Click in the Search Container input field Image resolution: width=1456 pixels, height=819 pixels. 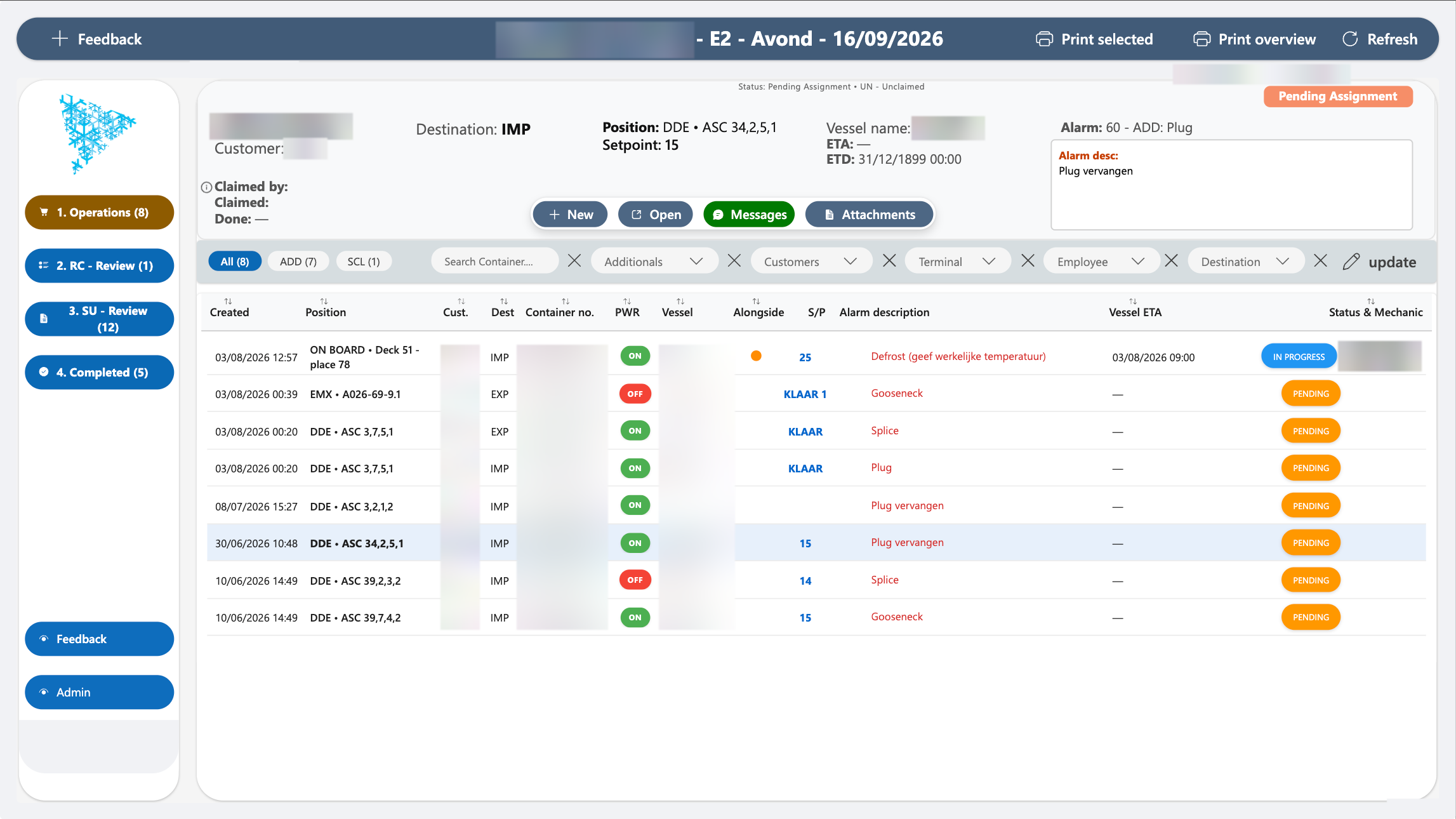pyautogui.click(x=495, y=262)
